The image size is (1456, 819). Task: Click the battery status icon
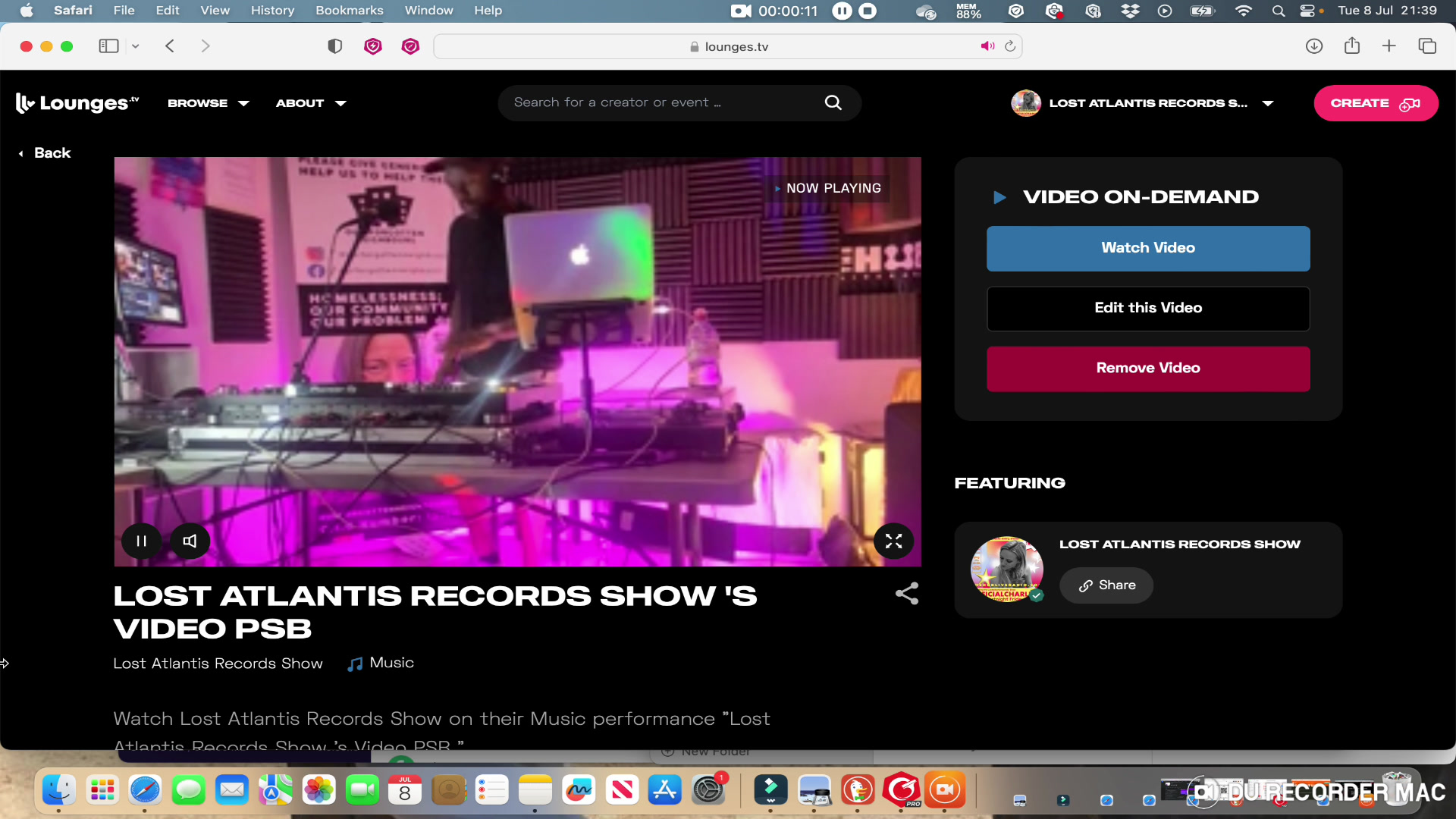point(1203,11)
